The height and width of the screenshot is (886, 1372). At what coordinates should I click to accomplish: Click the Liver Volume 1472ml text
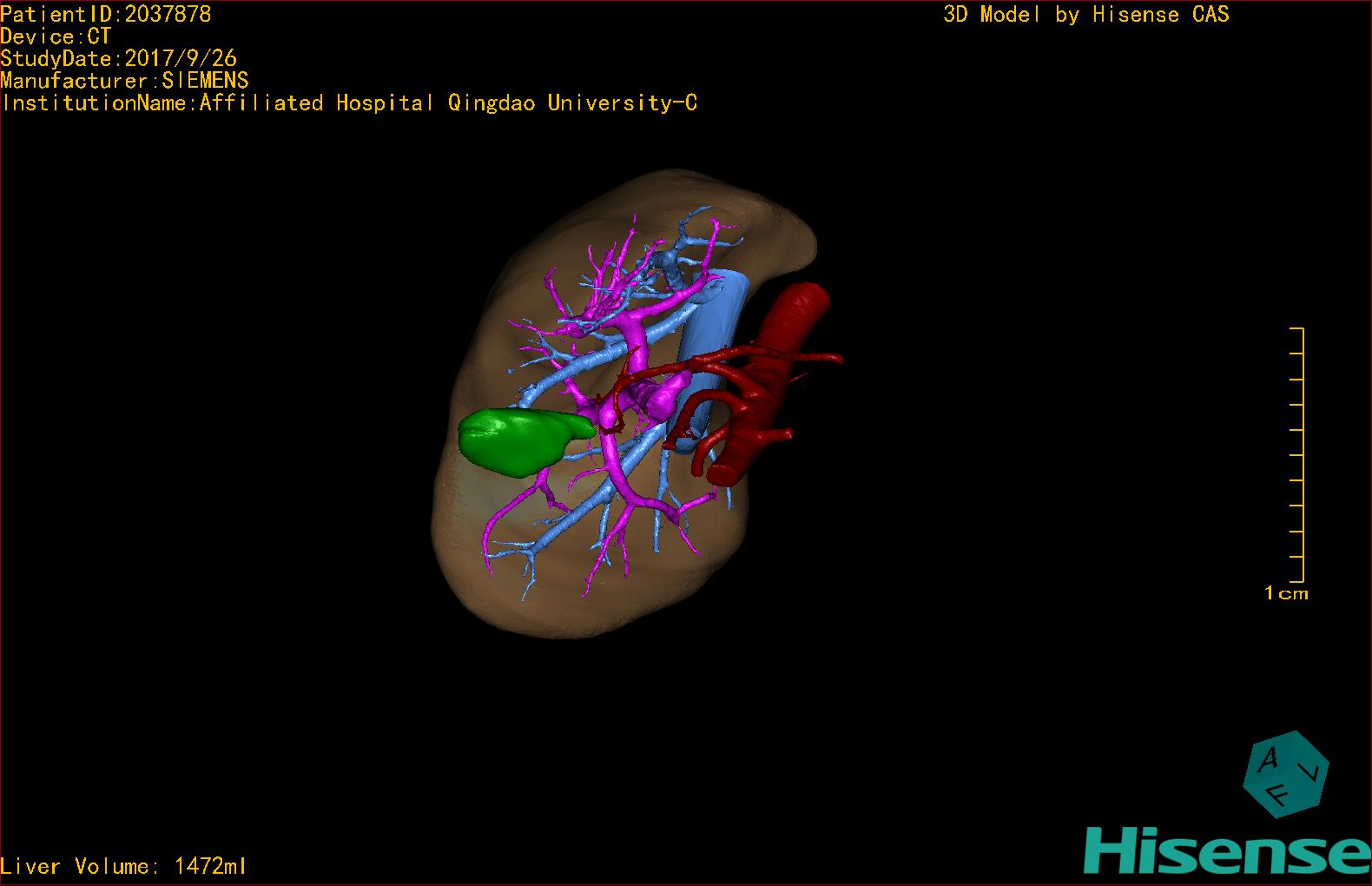point(124,866)
